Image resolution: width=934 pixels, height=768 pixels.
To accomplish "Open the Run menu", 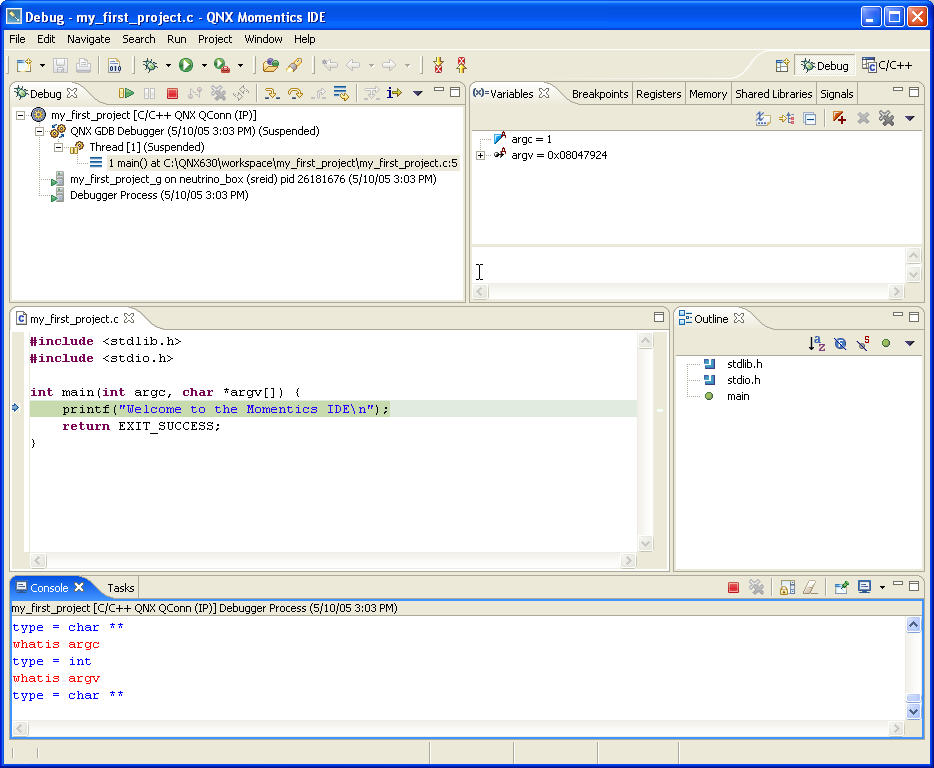I will [x=176, y=39].
